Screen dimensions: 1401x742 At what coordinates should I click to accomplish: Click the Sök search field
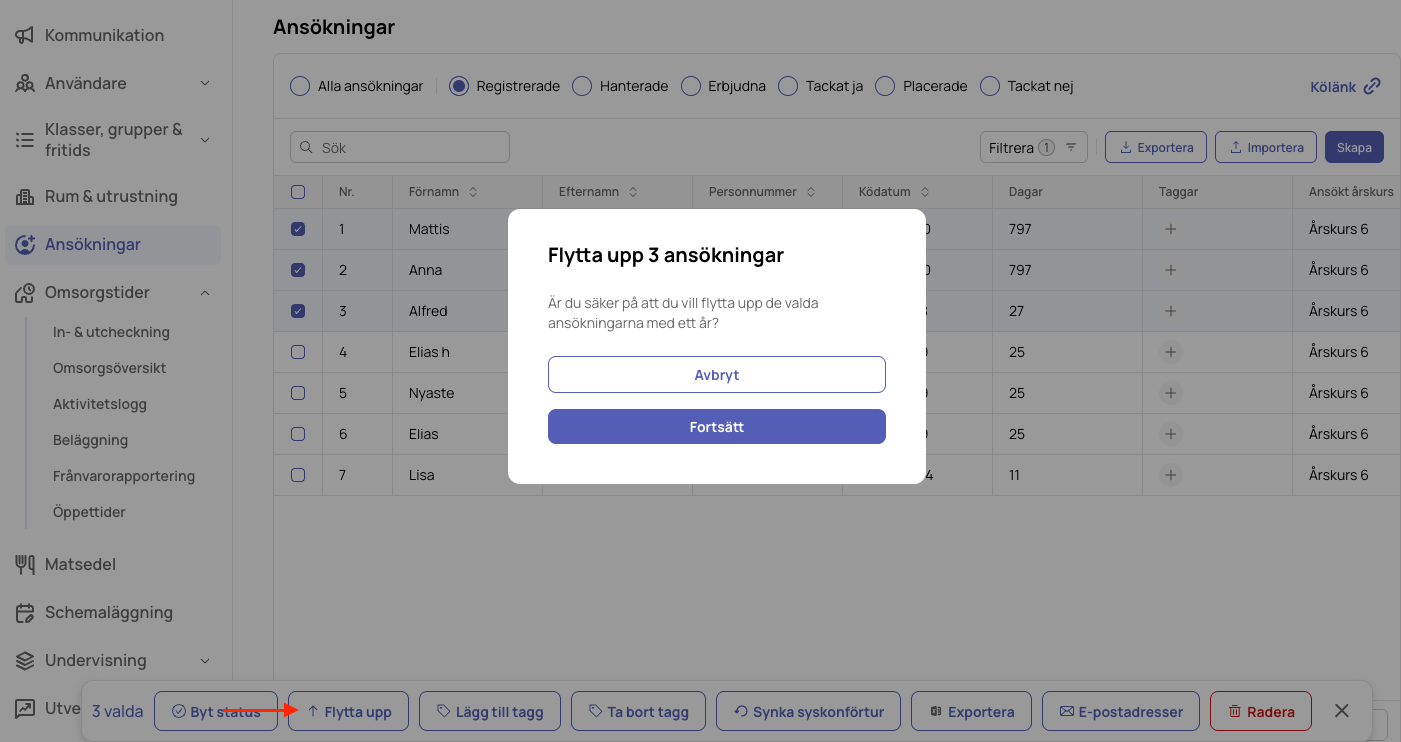[x=400, y=147]
